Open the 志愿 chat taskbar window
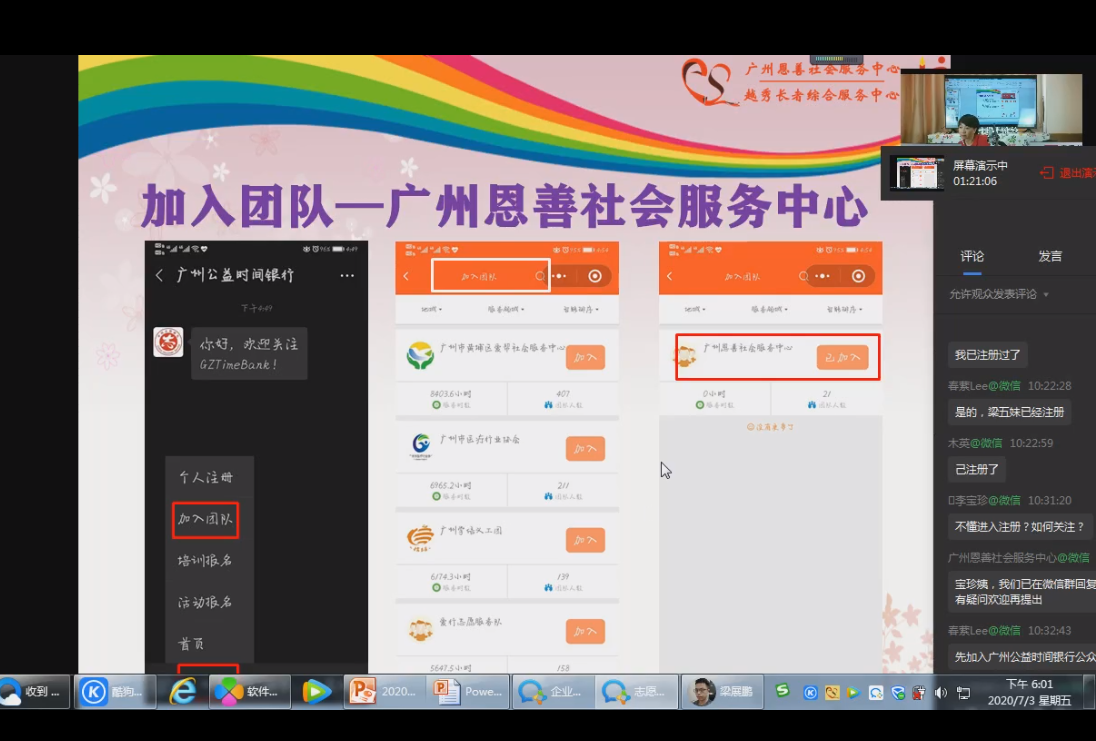 [636, 692]
